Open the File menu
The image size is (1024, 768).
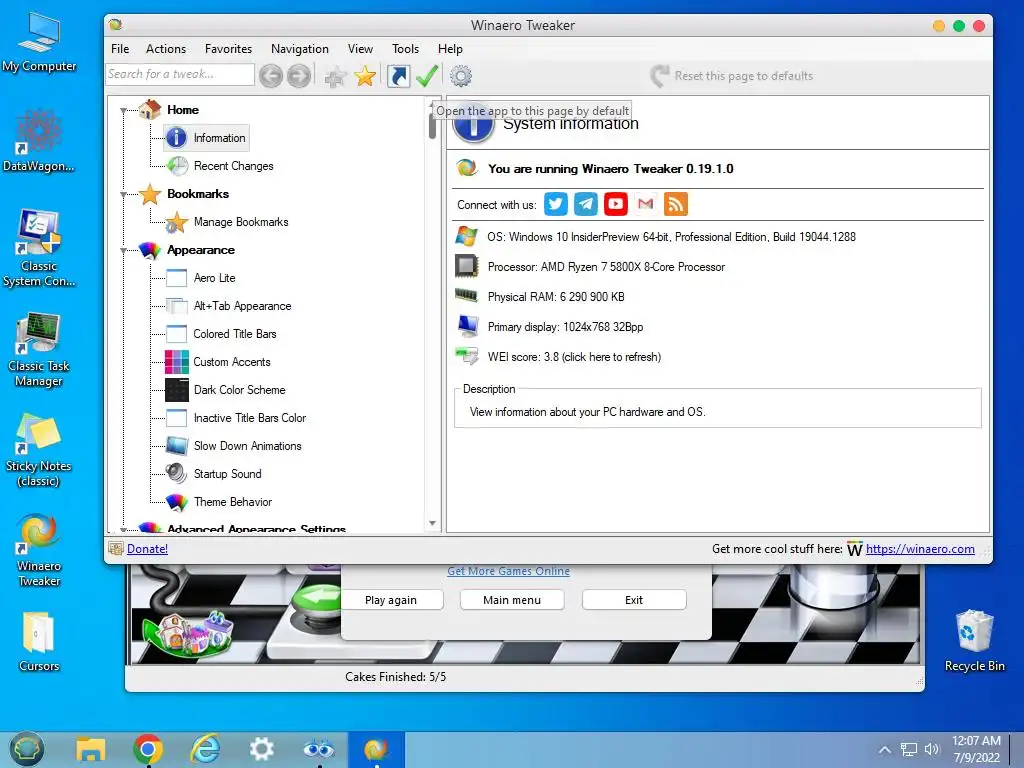pos(120,49)
